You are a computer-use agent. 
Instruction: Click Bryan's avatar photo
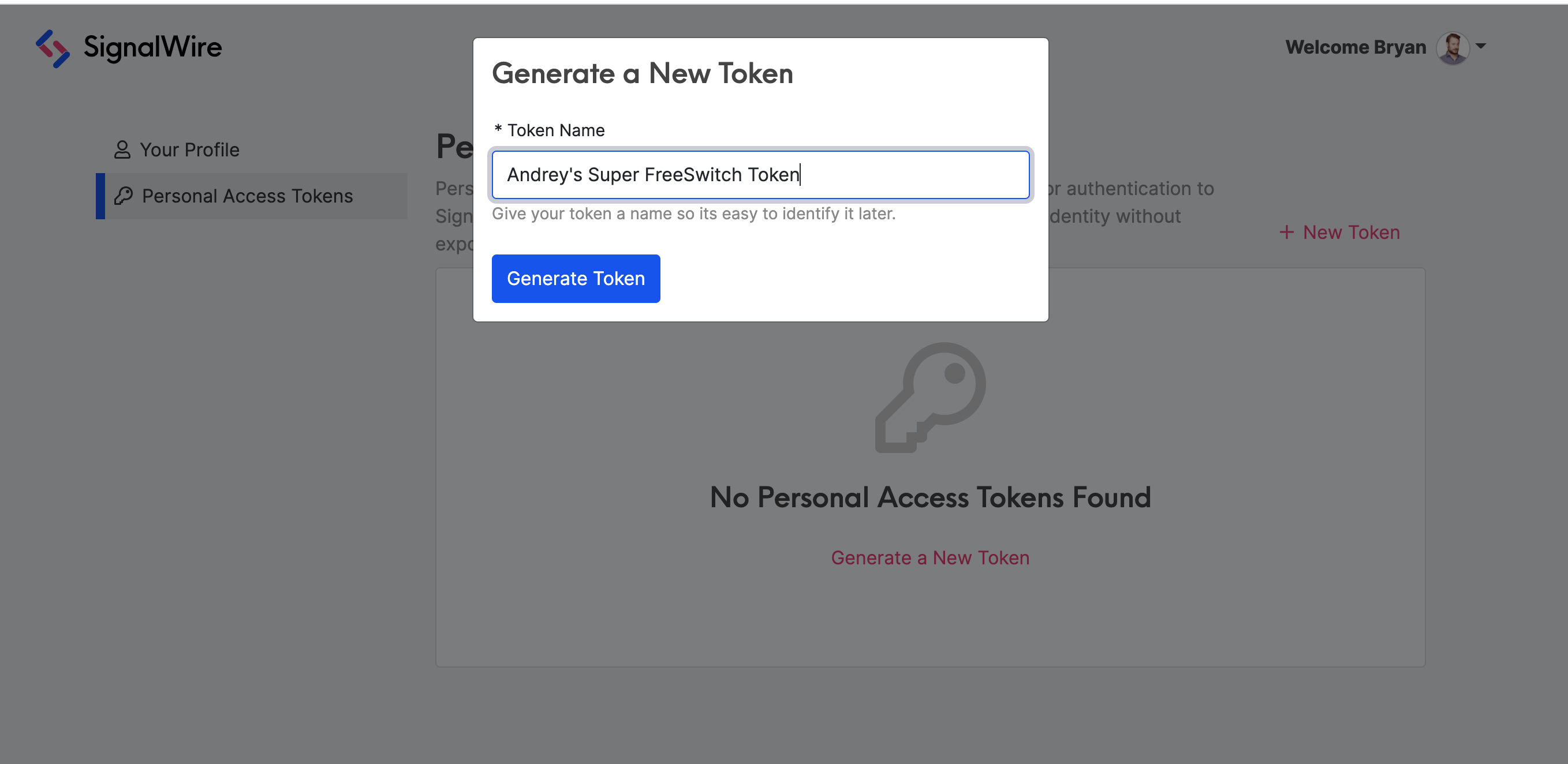point(1453,47)
